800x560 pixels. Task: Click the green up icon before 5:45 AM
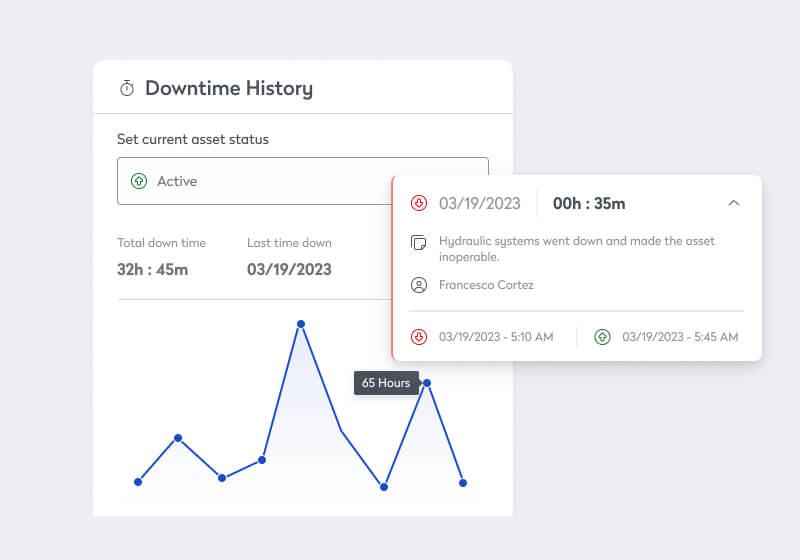(602, 337)
